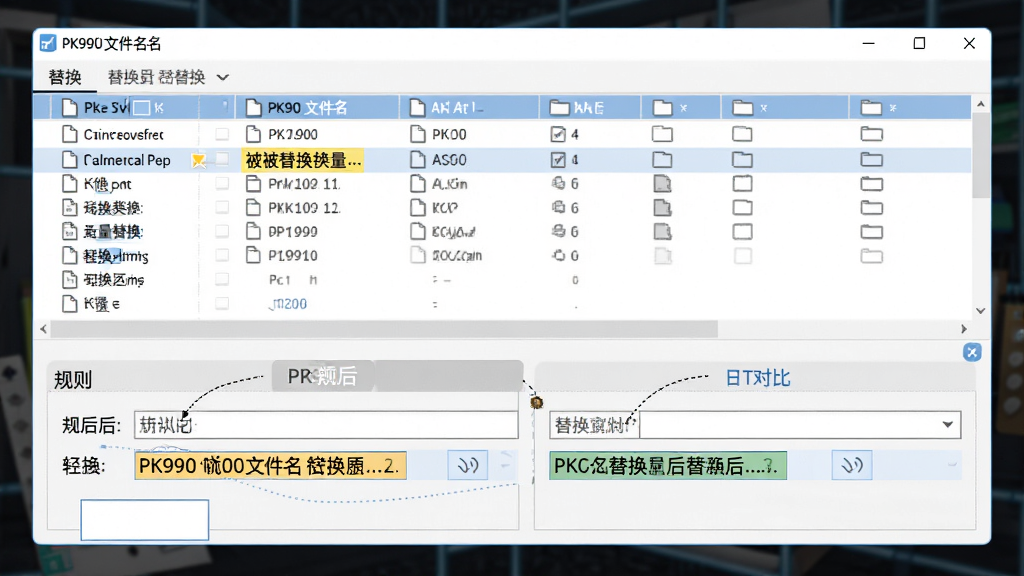The image size is (1024, 576).
Task: Toggle the header checkbox beside Pke Sv
Action: pyautogui.click(x=142, y=108)
